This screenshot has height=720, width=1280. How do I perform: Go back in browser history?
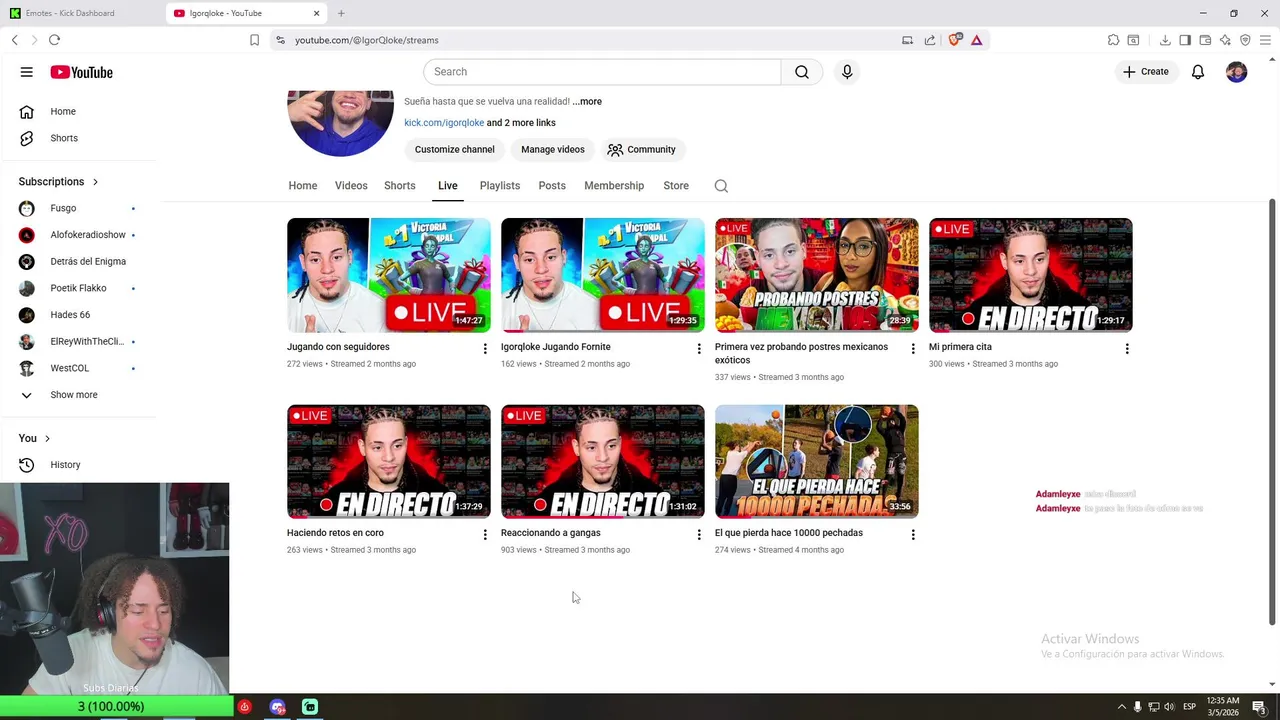[15, 40]
